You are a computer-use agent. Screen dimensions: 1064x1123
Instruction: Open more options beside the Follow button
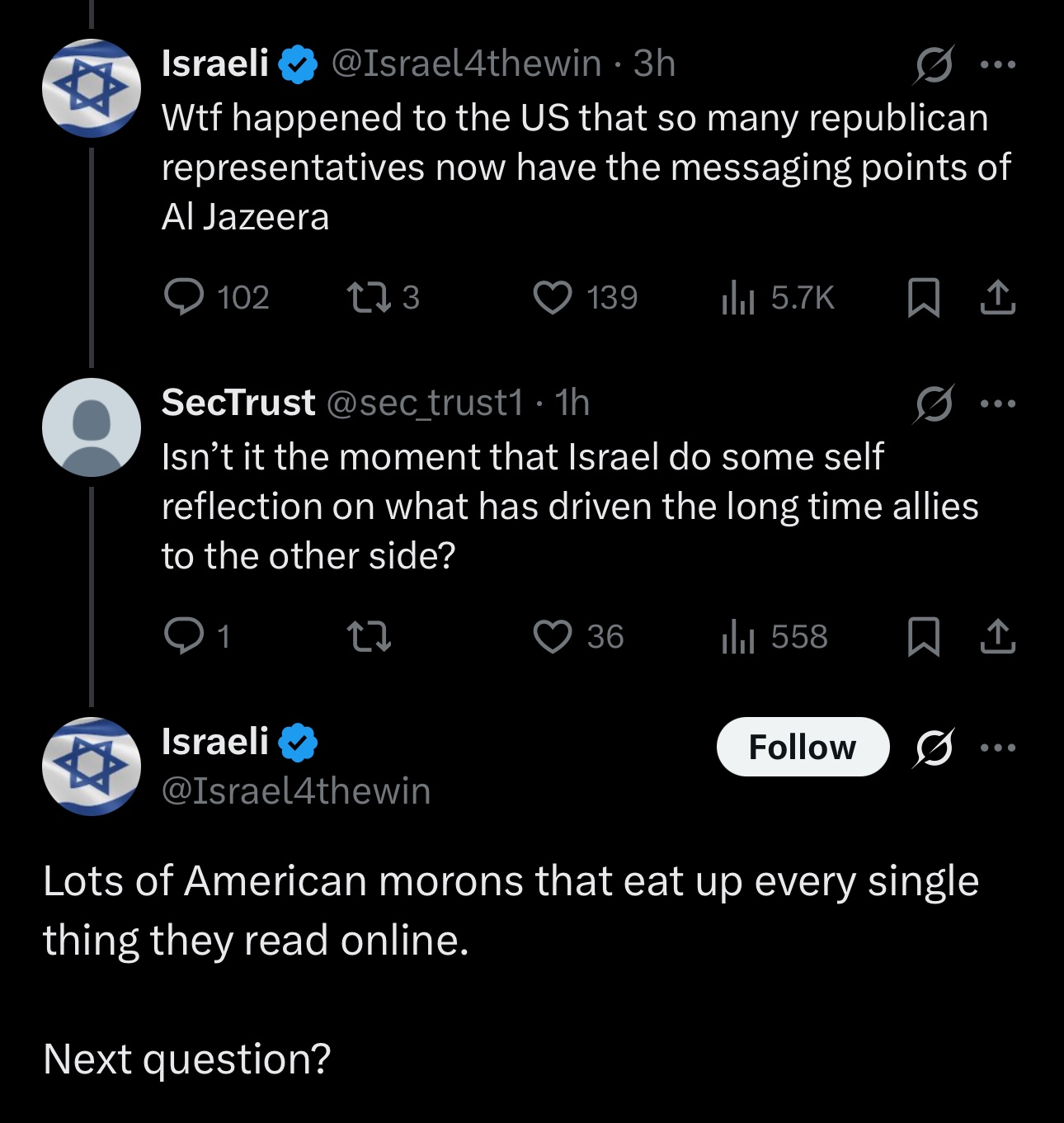click(x=998, y=748)
